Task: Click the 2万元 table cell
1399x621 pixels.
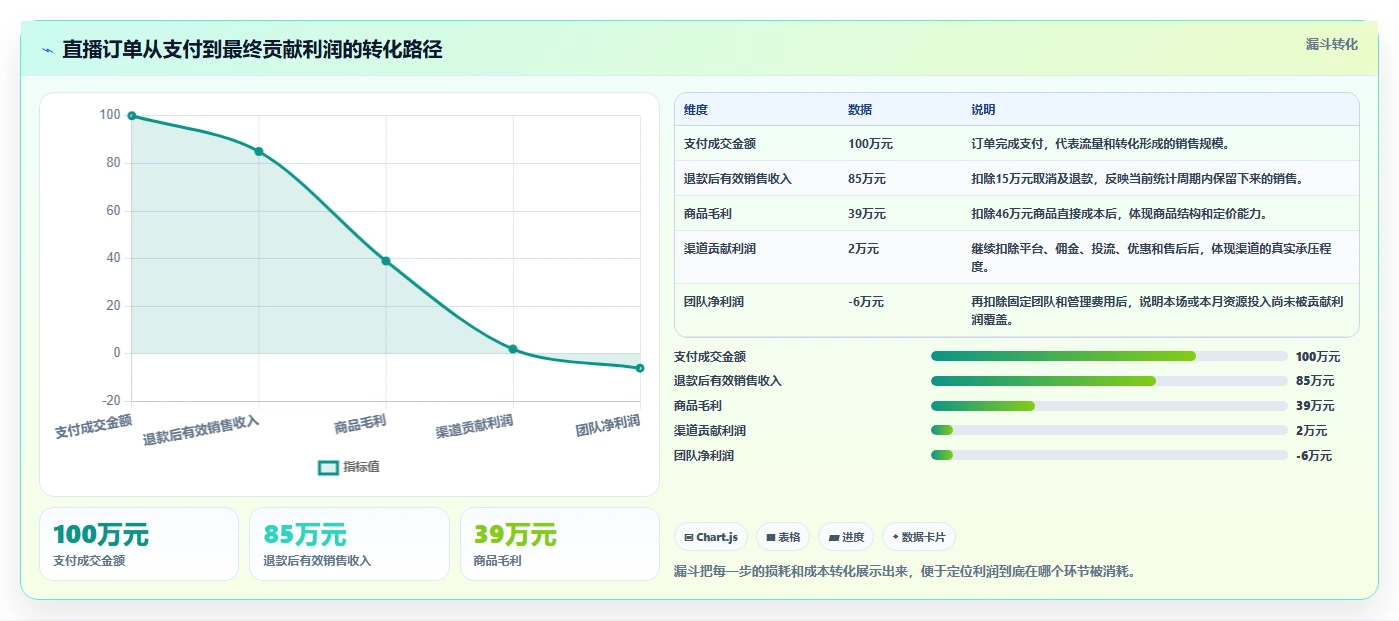Action: pyautogui.click(x=864, y=249)
